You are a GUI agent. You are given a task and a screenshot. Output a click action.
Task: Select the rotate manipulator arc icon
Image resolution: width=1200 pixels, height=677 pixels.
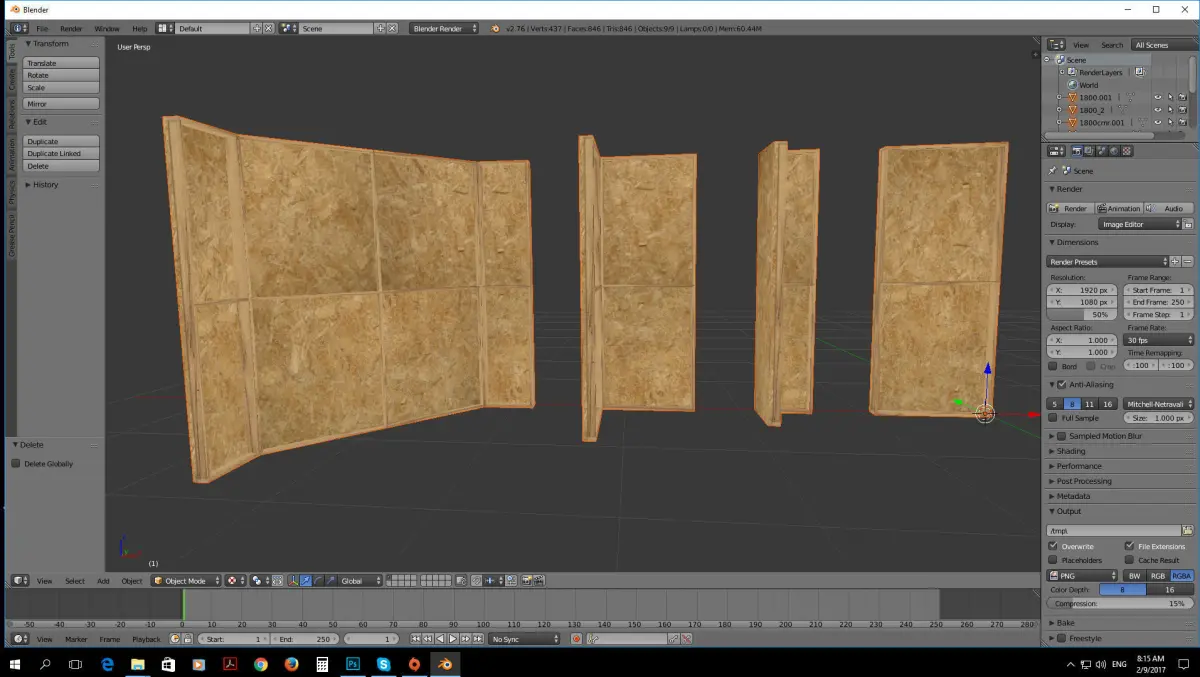pyautogui.click(x=318, y=580)
